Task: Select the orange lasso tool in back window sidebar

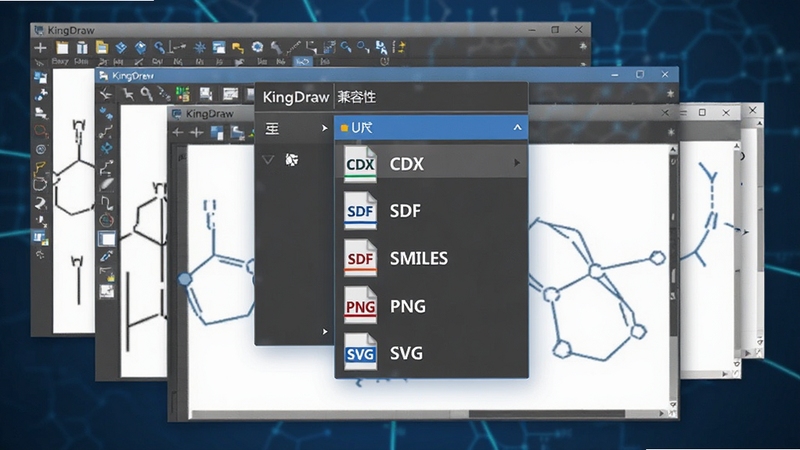Action: tap(41, 131)
